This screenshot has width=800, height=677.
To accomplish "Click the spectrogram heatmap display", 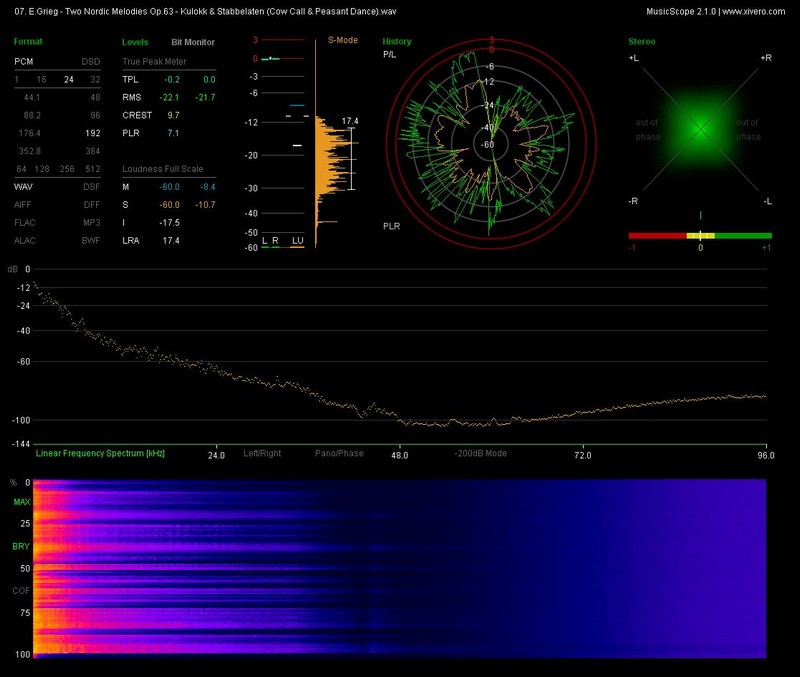I will [x=399, y=568].
